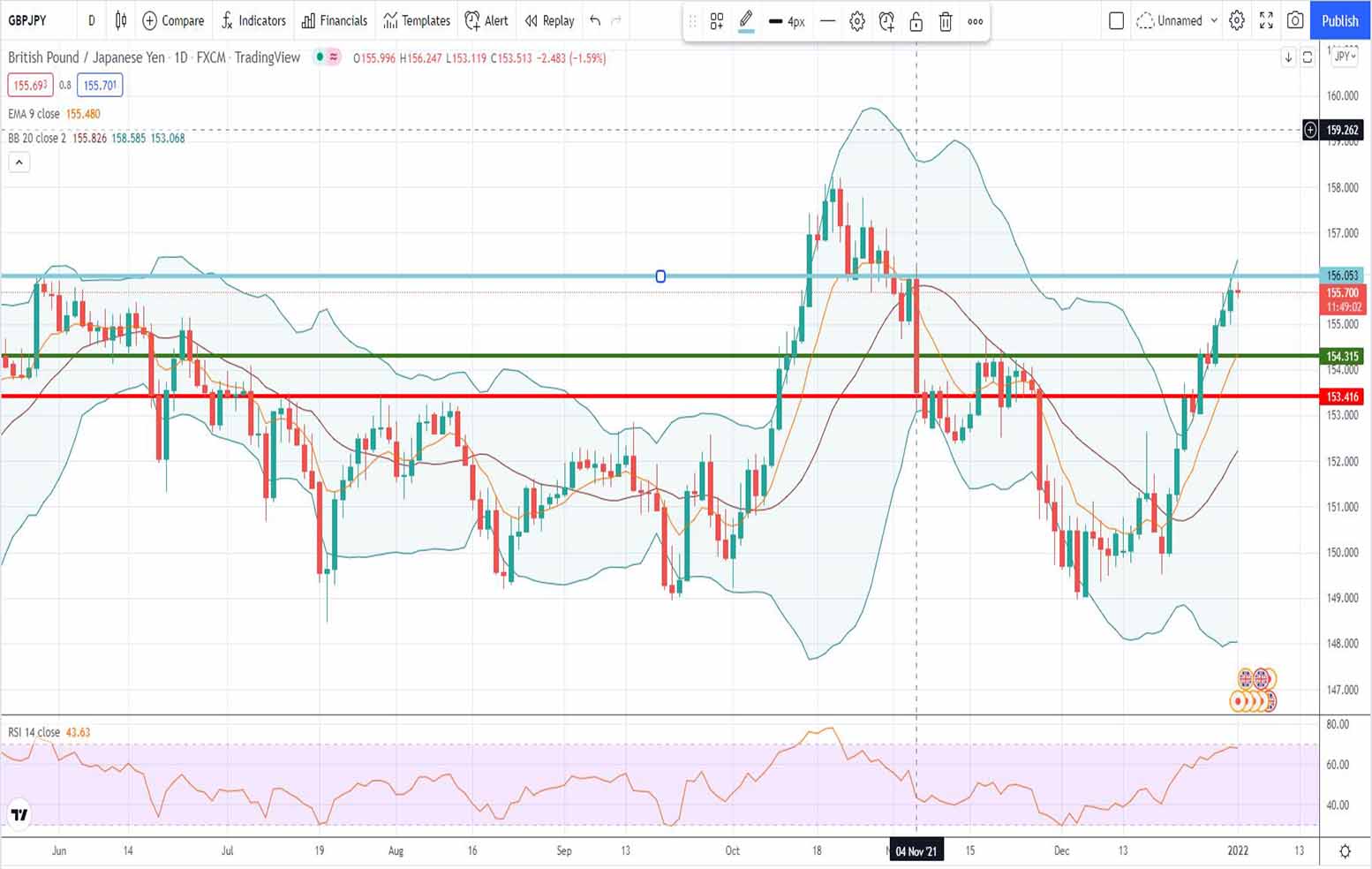Viewport: 1372px width, 869px height.
Task: Open drawing template grid icon
Action: pyautogui.click(x=716, y=21)
